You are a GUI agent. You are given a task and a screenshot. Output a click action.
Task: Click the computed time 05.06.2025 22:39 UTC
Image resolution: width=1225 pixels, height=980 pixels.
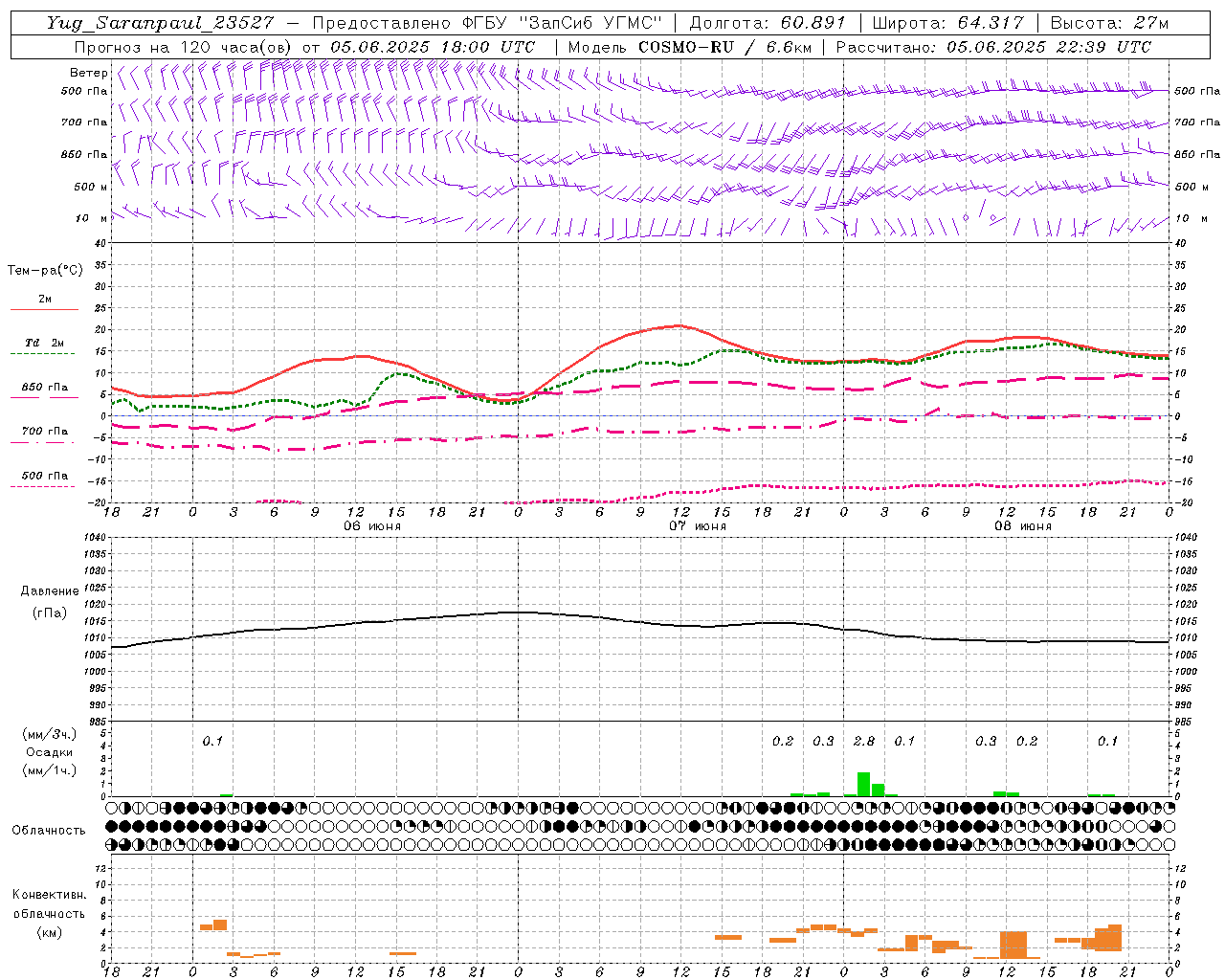pos(1049,47)
